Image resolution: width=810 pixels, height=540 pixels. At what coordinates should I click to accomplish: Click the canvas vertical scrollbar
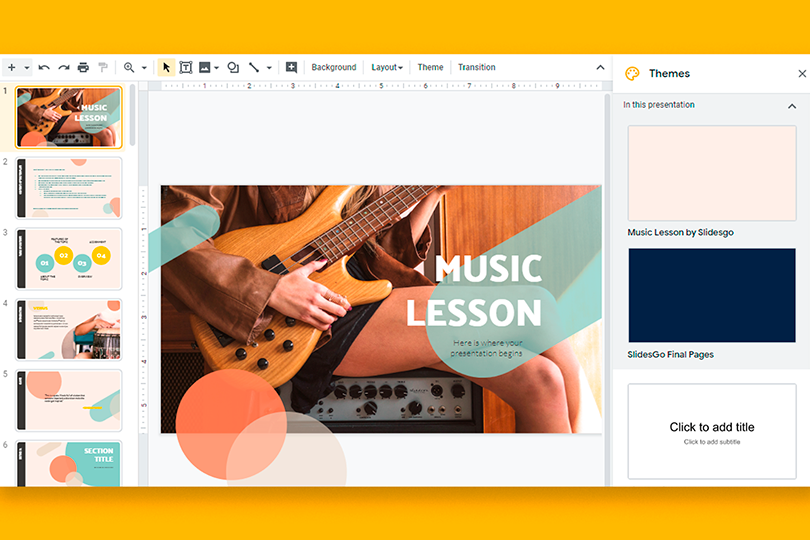tap(607, 289)
